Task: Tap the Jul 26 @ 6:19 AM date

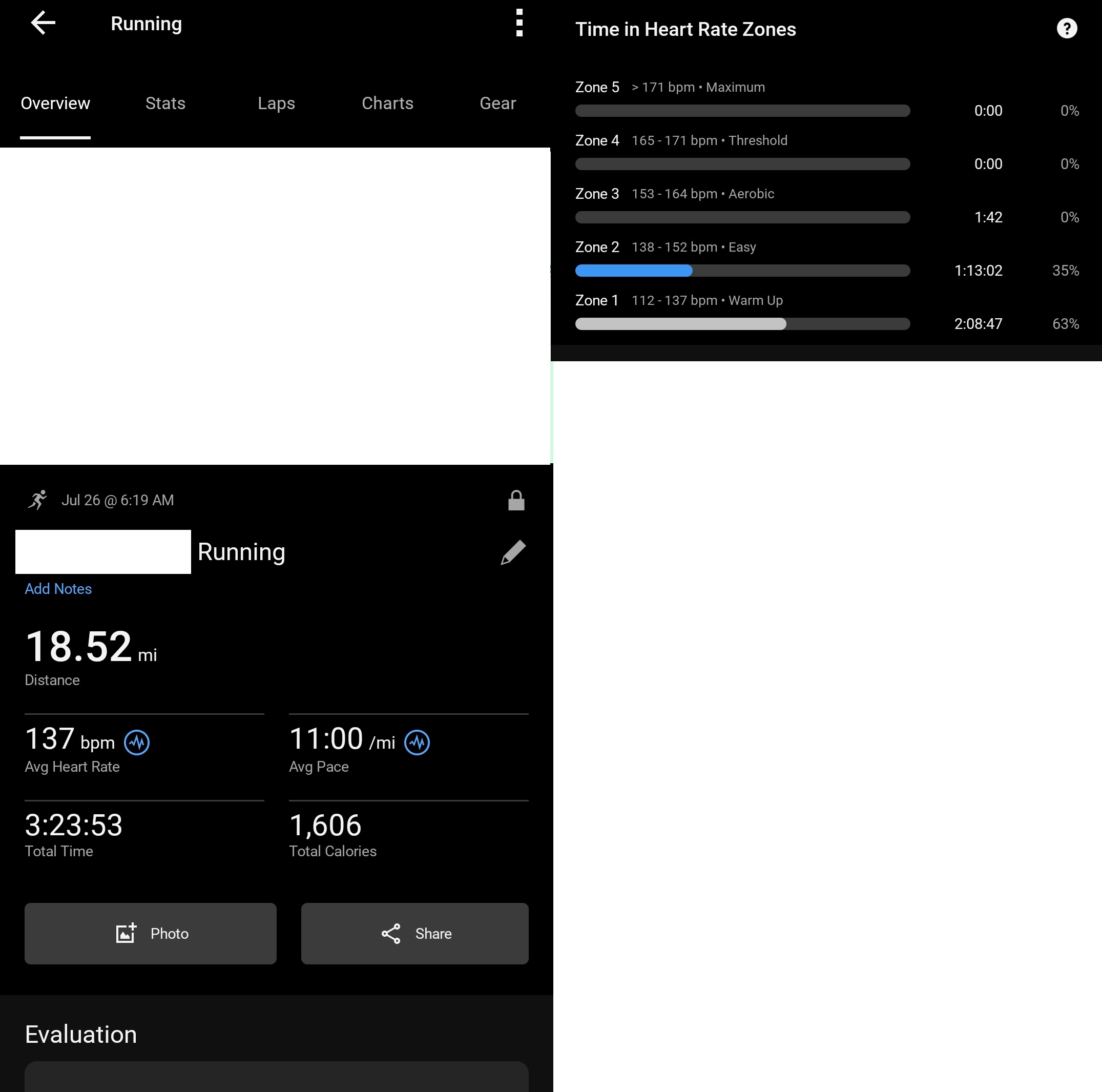Action: [117, 500]
